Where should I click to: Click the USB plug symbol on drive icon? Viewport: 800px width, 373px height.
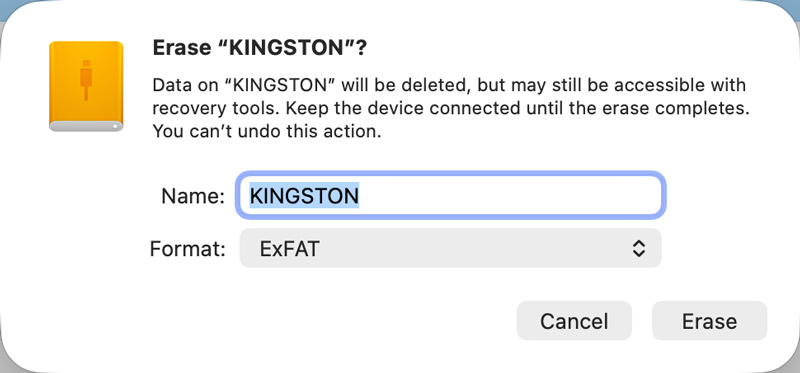tap(86, 80)
